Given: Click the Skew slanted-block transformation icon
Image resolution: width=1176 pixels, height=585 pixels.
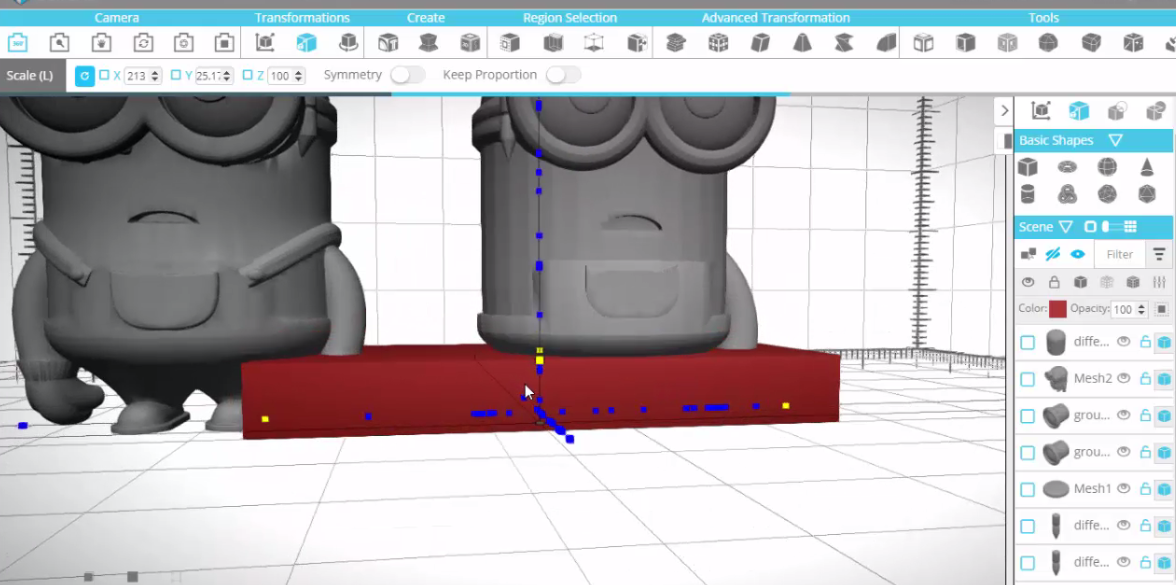Looking at the screenshot, I should click(760, 43).
